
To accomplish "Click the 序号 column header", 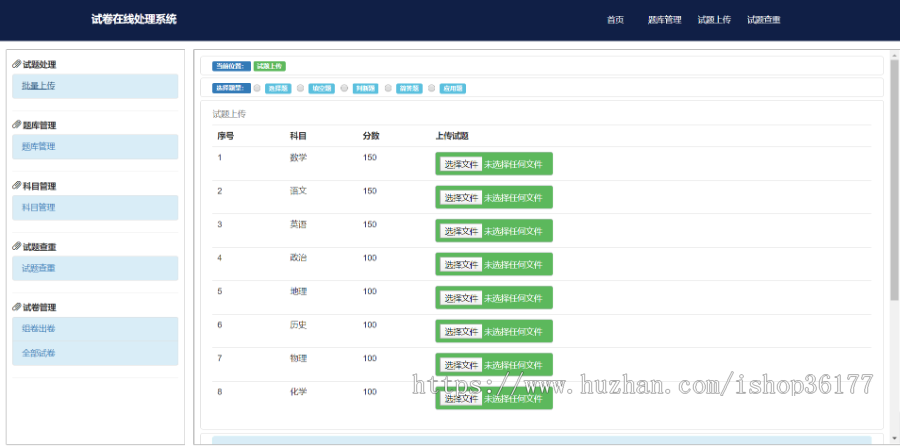I will click(x=226, y=136).
